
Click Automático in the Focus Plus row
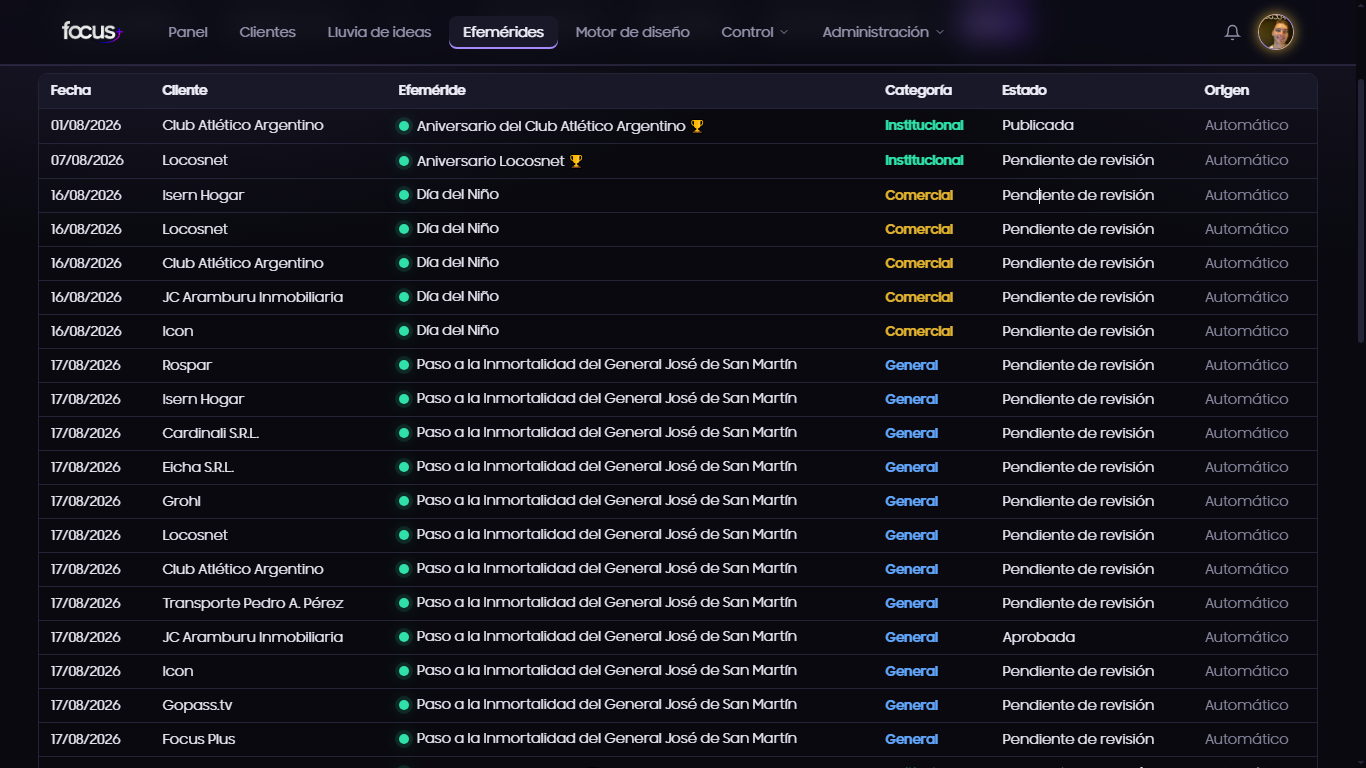tap(1246, 739)
